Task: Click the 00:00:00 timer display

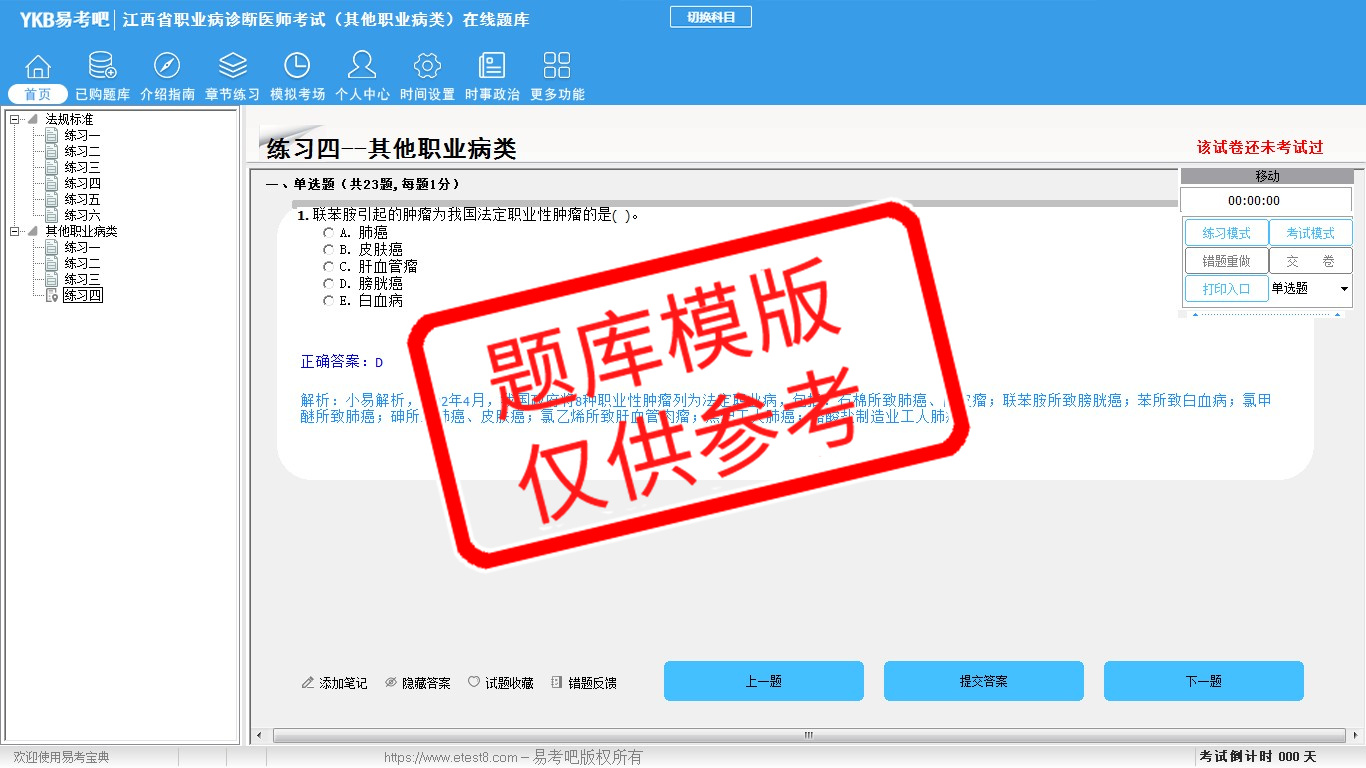Action: [1266, 201]
